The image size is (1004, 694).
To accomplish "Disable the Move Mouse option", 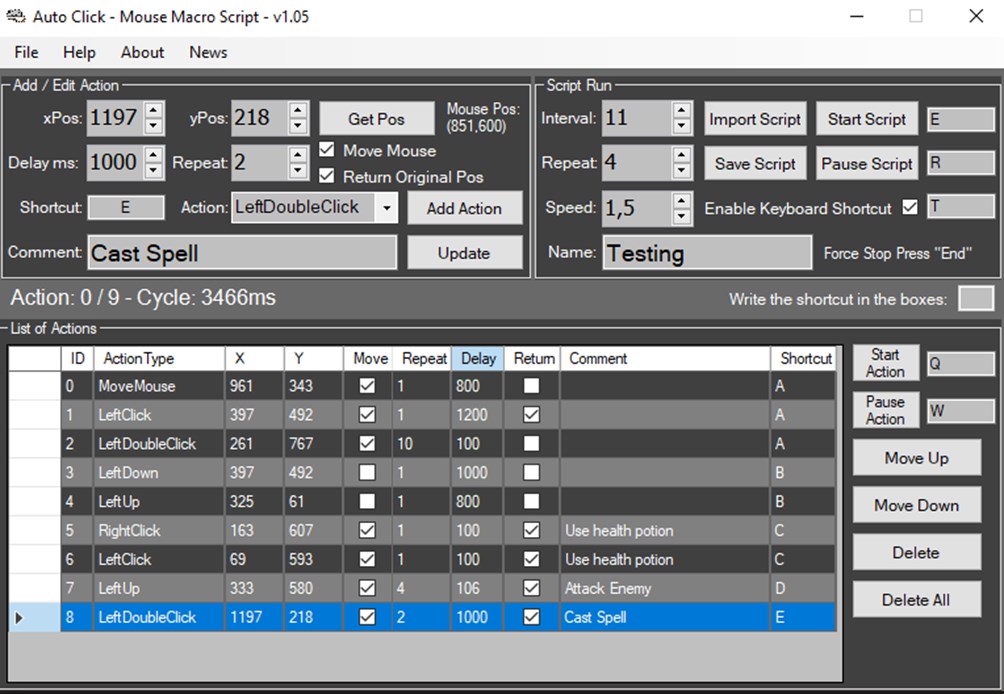I will (x=327, y=150).
